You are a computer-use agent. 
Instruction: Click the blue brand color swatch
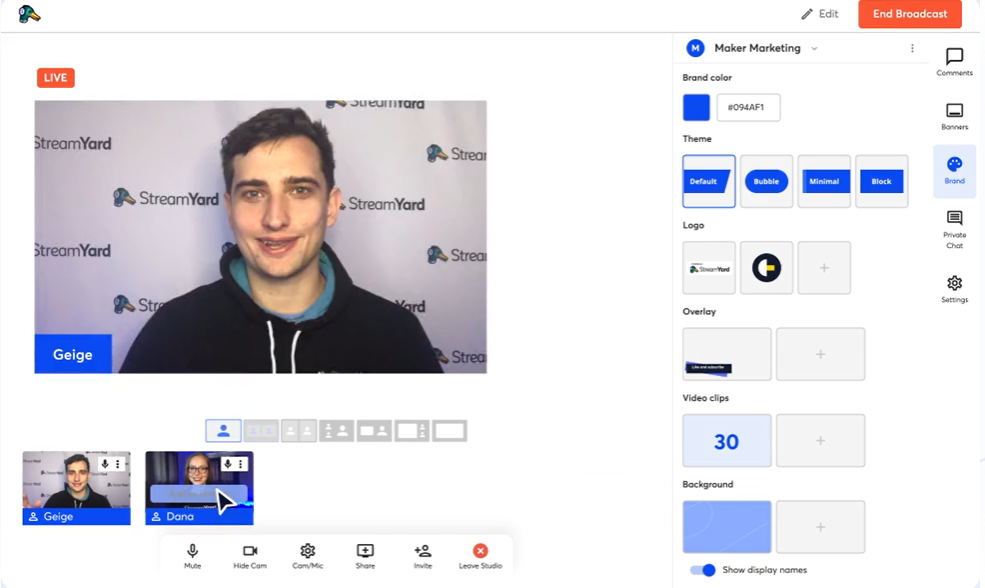[x=696, y=107]
